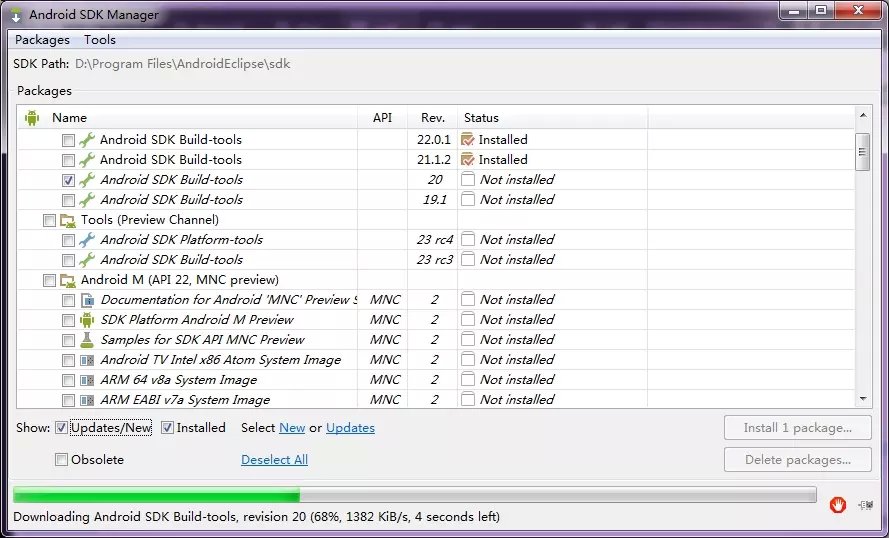The width and height of the screenshot is (889, 538).
Task: Click the package list scrollbar thumb
Action: pyautogui.click(x=862, y=152)
